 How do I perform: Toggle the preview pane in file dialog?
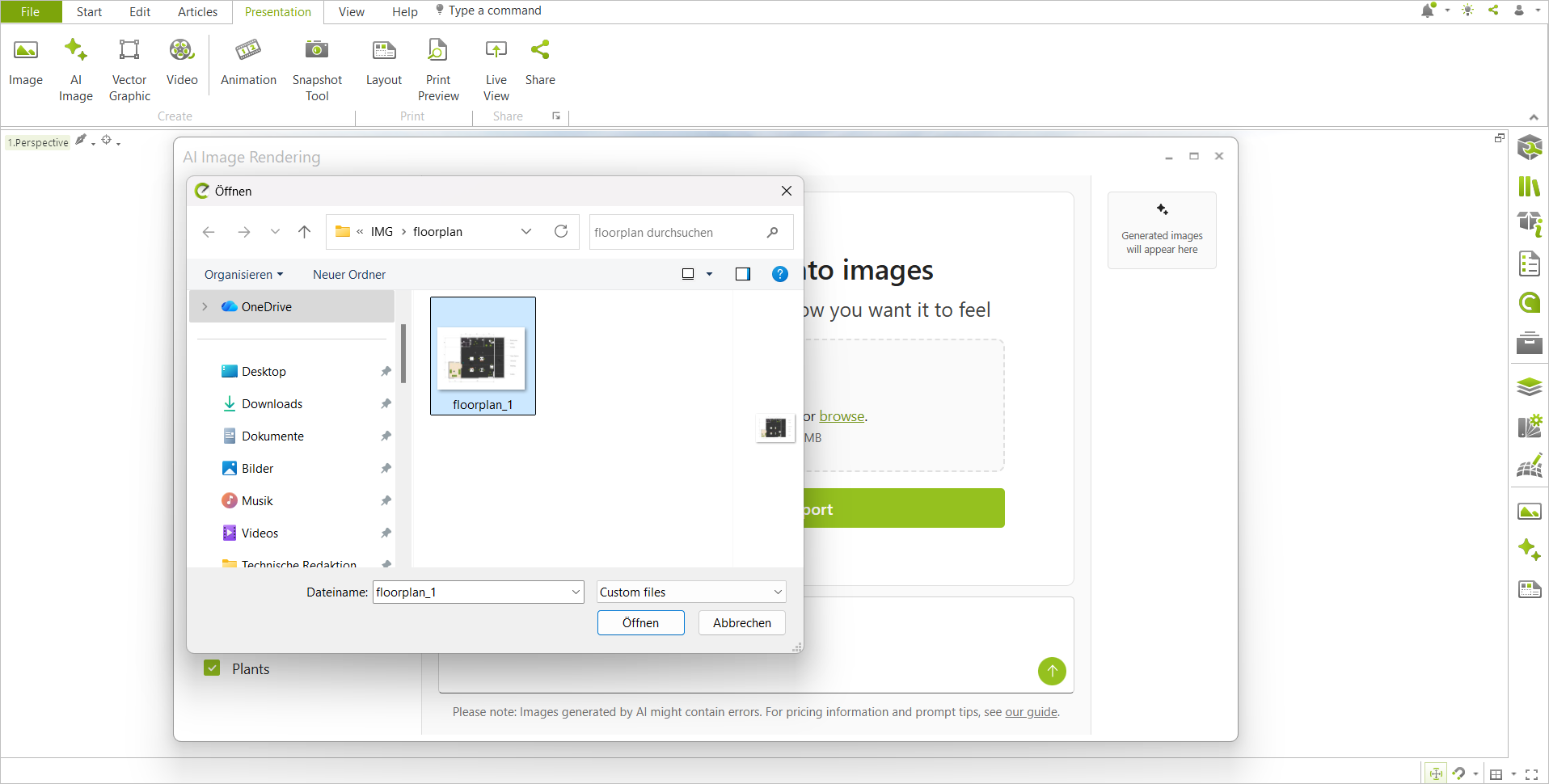click(742, 274)
